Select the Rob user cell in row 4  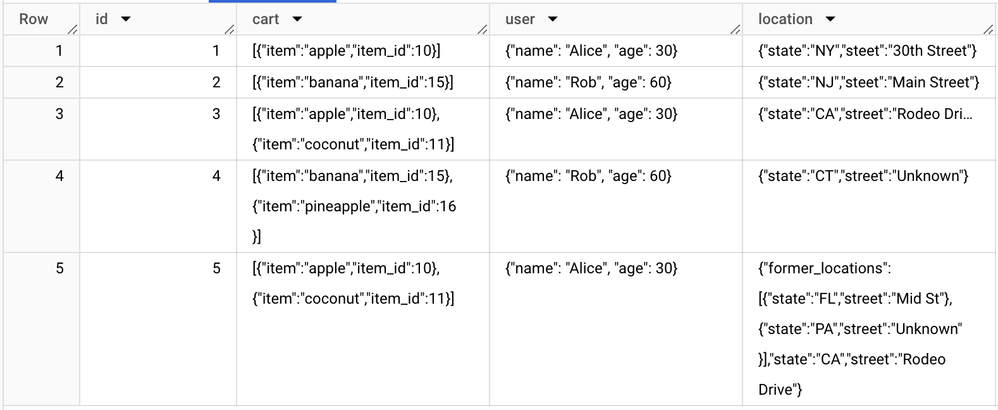click(x=615, y=206)
